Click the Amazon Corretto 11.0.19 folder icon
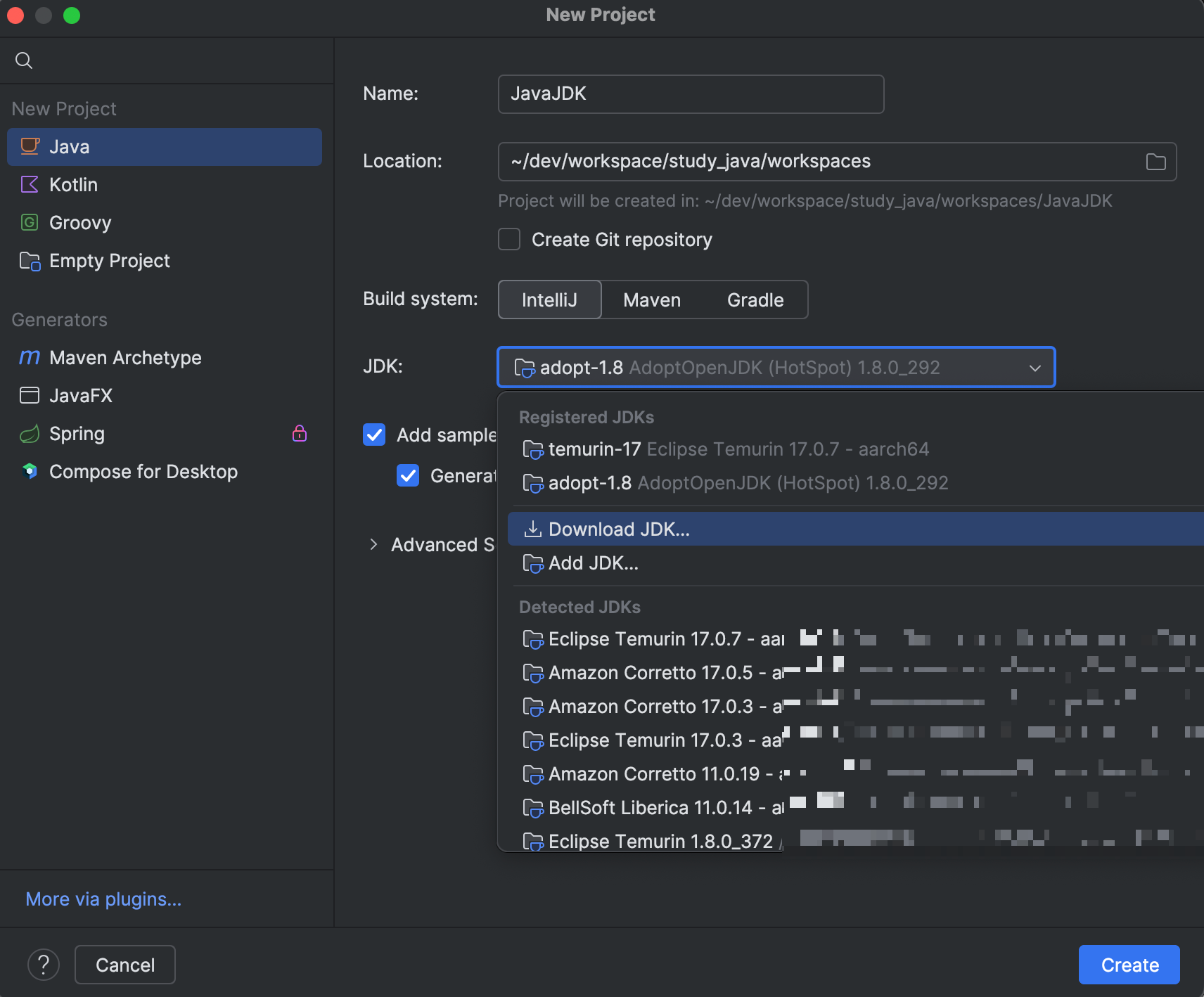Viewport: 1204px width, 997px height. pos(533,774)
